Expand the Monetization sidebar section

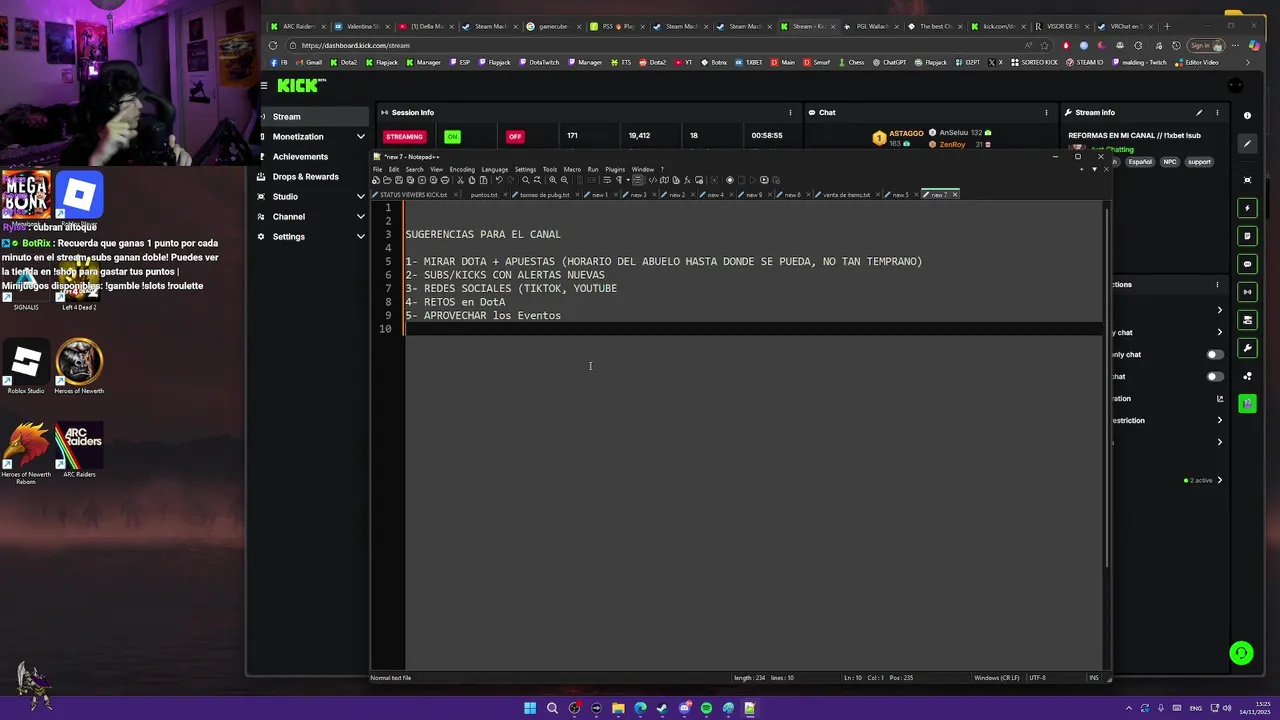361,136
